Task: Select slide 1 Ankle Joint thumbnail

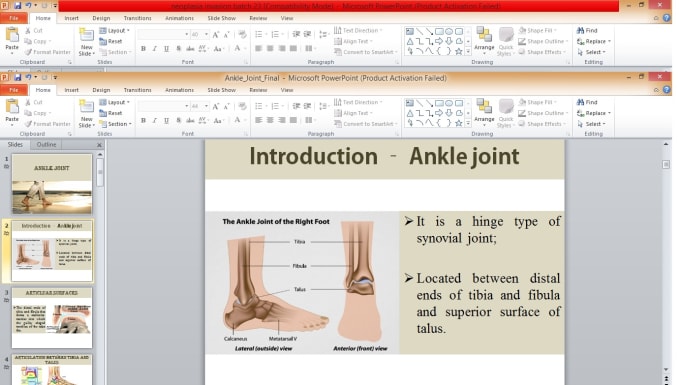Action: 52,184
